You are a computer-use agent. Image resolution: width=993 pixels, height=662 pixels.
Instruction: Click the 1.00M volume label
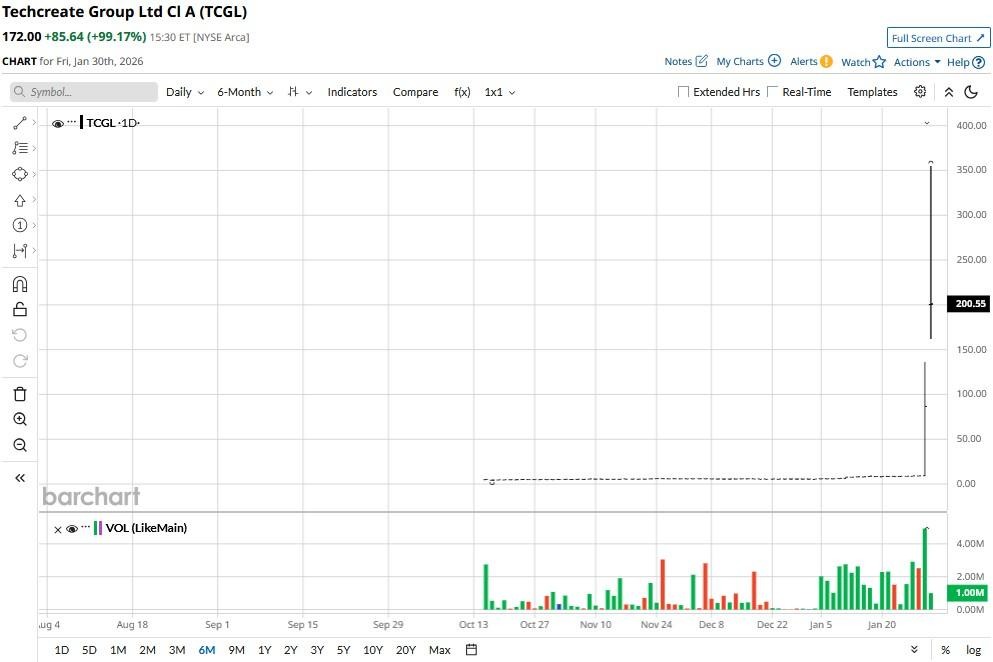[x=969, y=592]
